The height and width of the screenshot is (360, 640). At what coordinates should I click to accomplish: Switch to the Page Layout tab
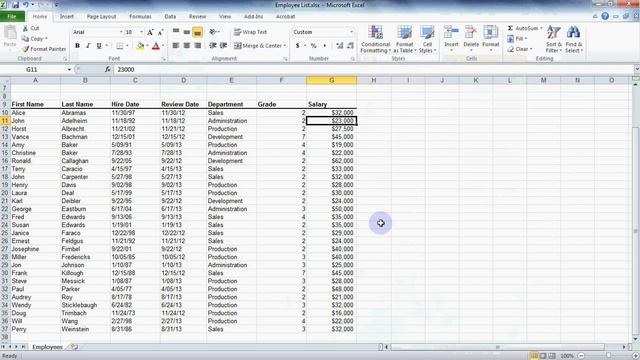coord(101,16)
